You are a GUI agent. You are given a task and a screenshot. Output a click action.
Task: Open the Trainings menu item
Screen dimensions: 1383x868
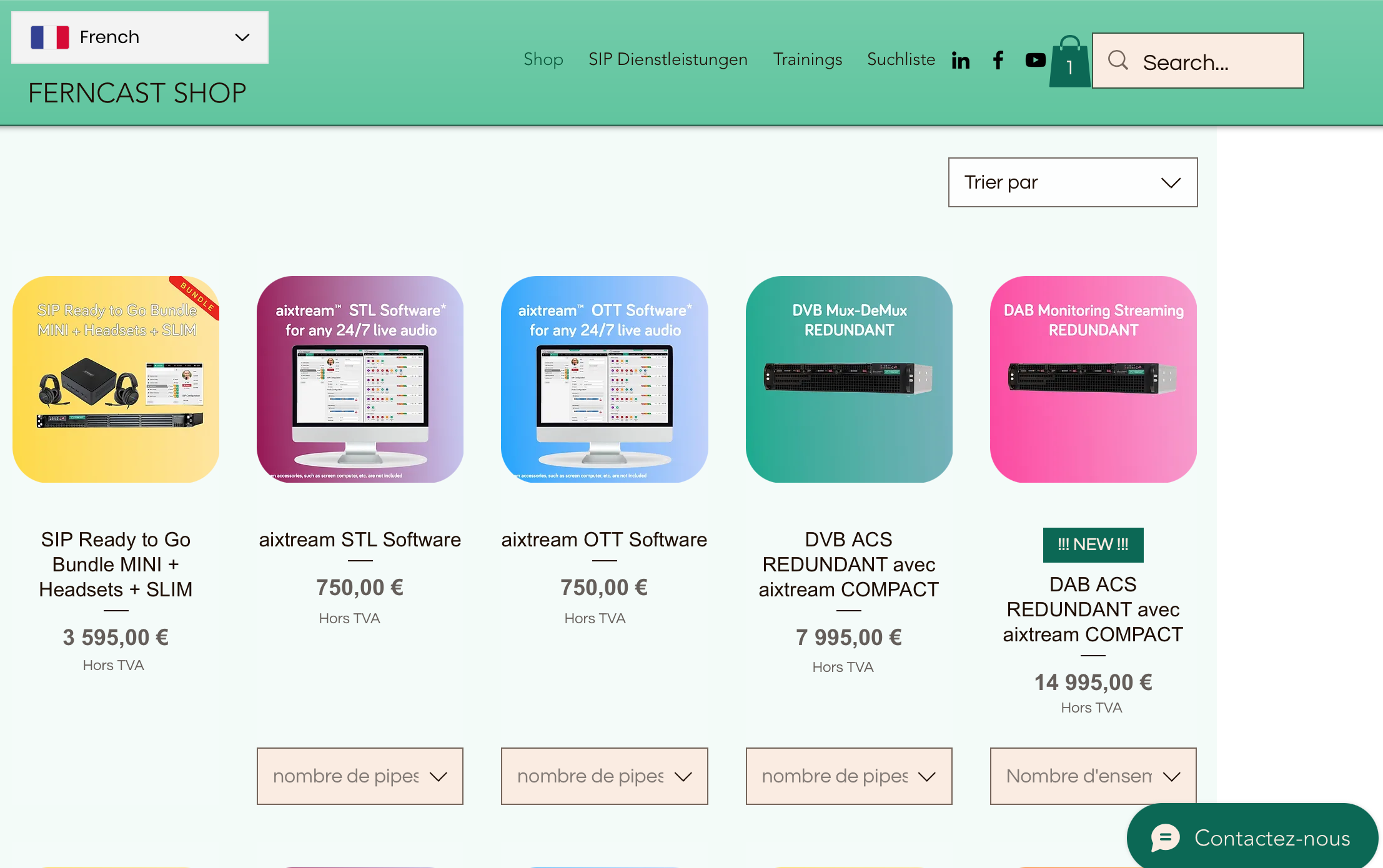coord(807,59)
